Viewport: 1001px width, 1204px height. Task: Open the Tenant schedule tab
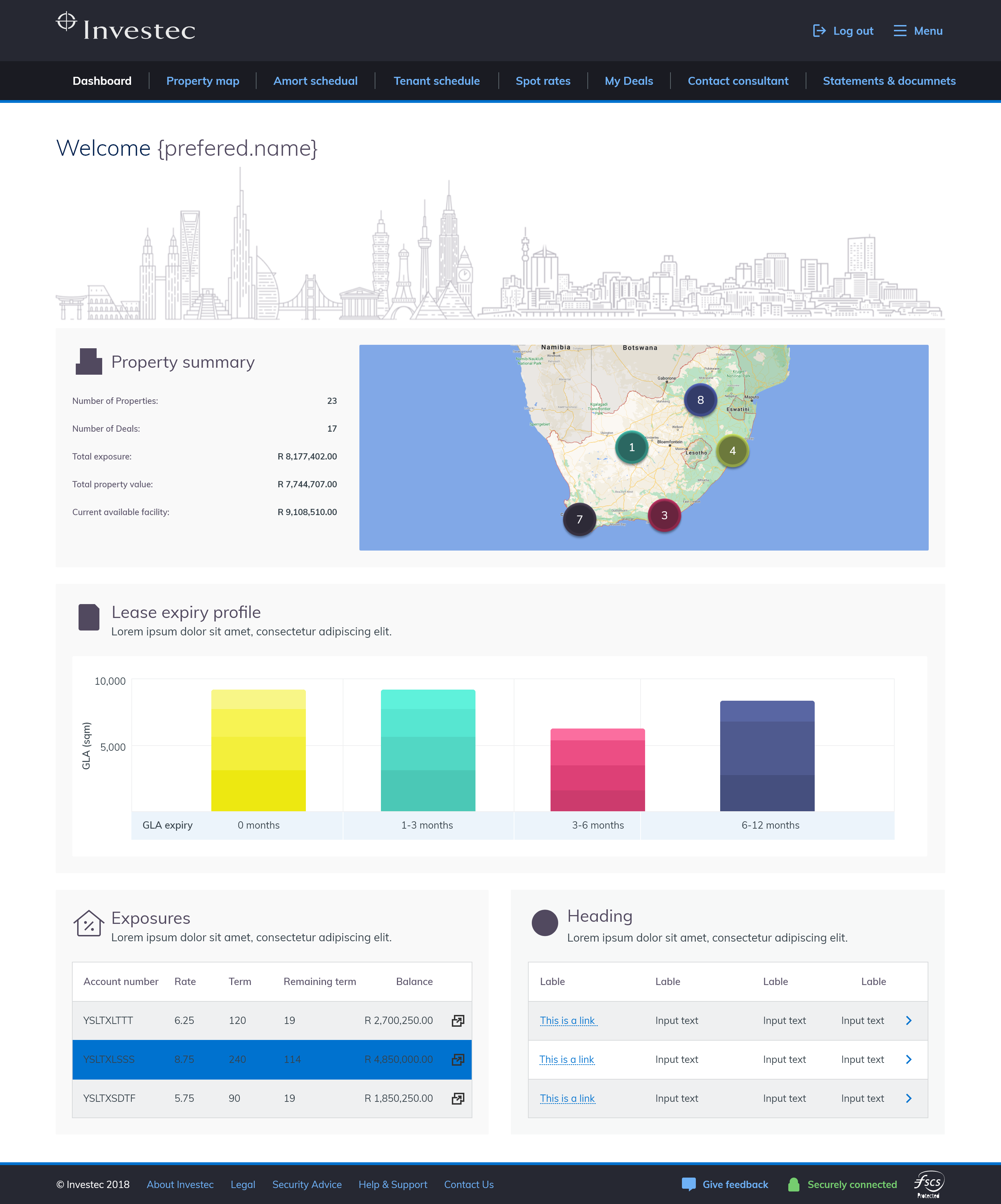[436, 81]
